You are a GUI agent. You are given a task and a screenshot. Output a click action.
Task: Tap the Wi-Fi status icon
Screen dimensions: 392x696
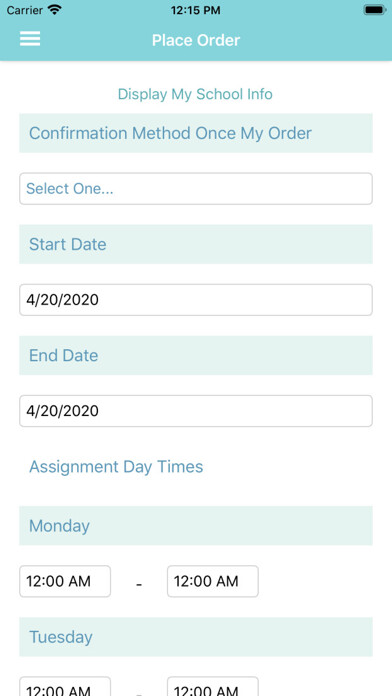pyautogui.click(x=55, y=10)
